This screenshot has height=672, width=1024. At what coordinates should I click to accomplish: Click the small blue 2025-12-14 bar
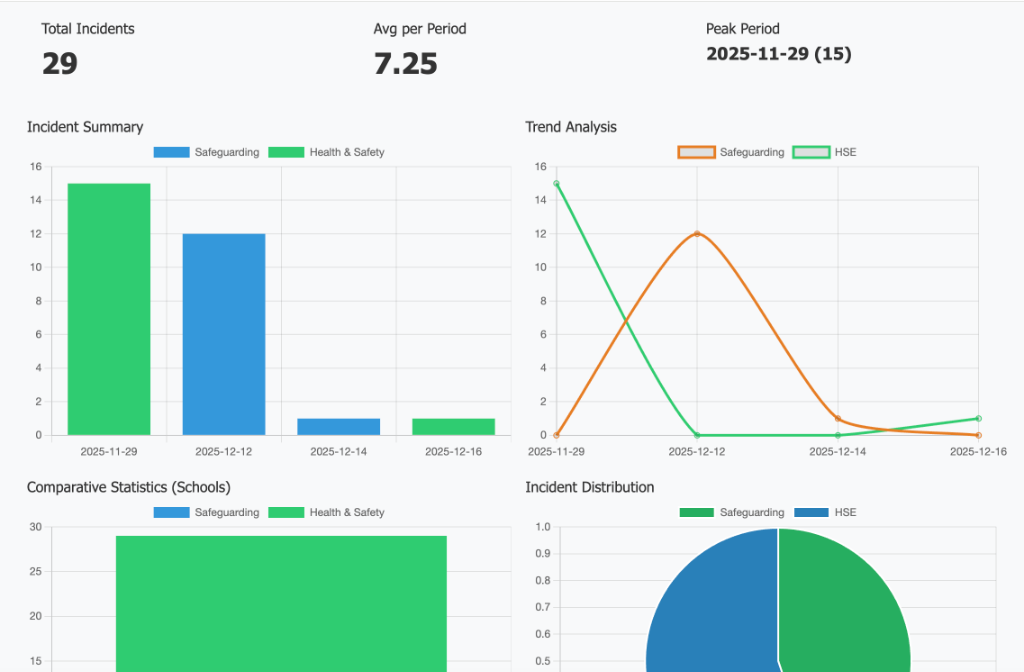[339, 426]
